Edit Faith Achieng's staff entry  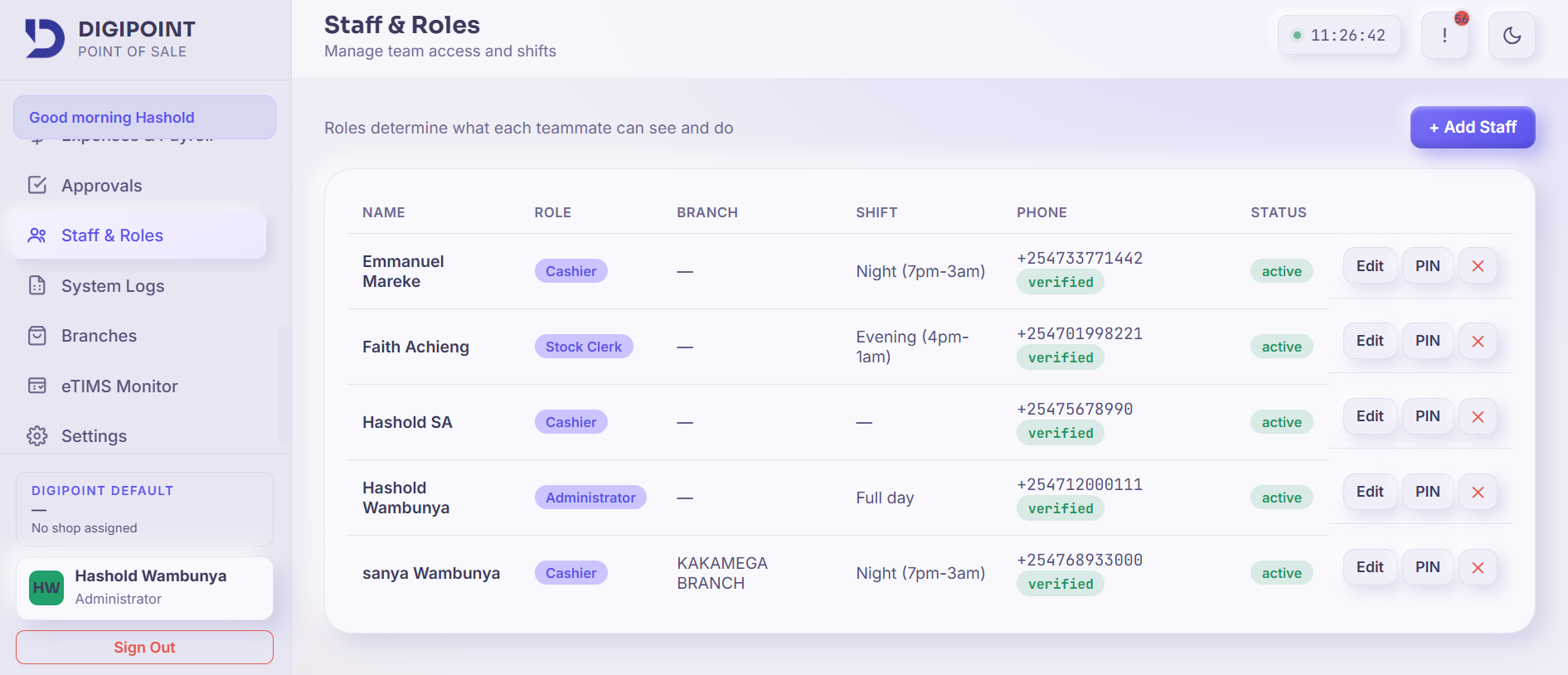tap(1370, 342)
